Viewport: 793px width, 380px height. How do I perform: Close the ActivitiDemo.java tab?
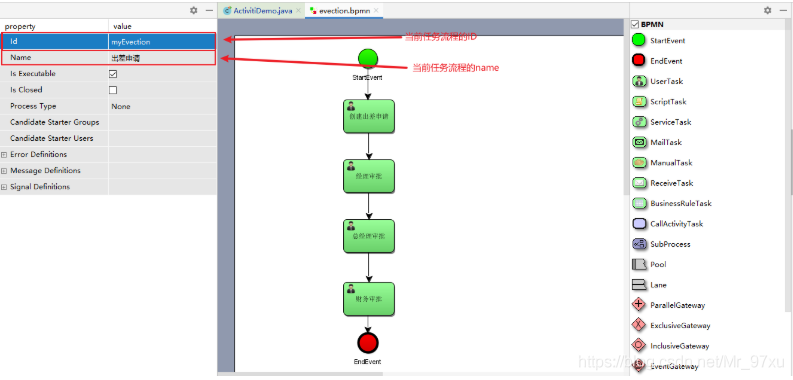pyautogui.click(x=298, y=10)
